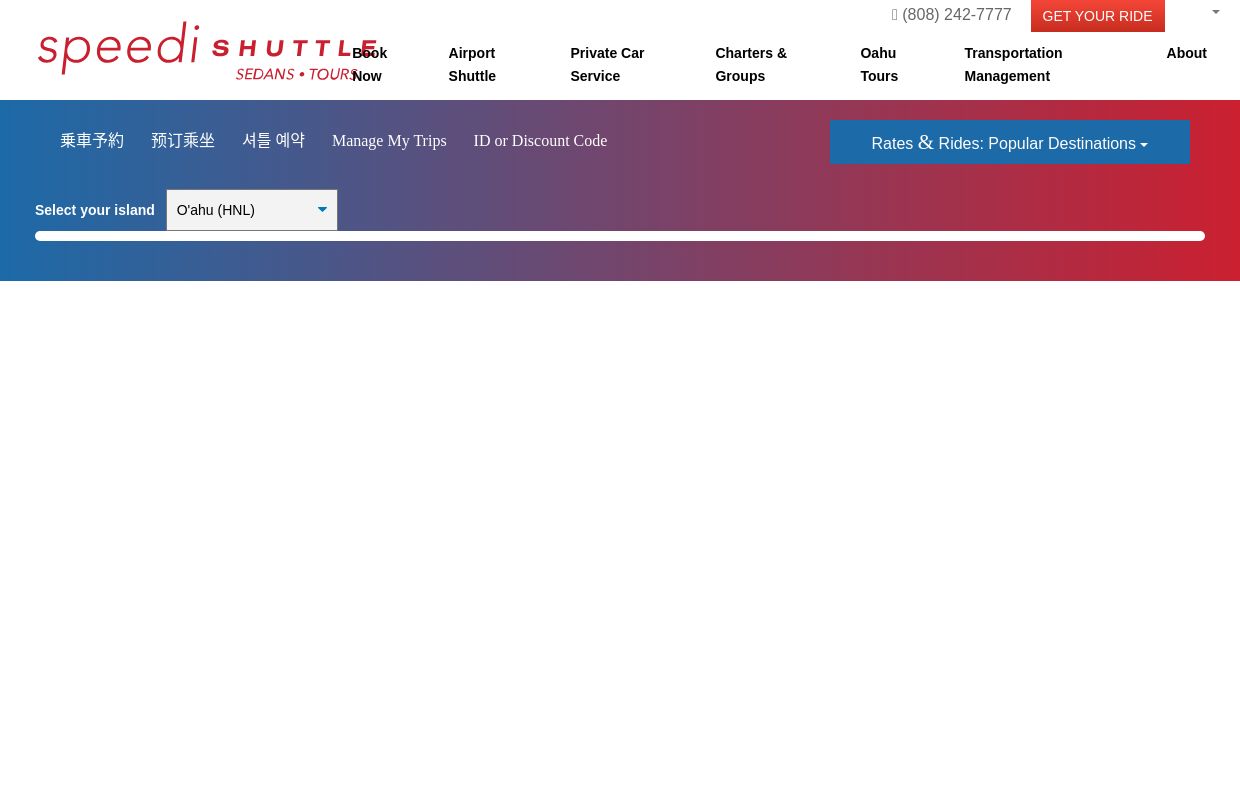Viewport: 1240px width, 800px height.
Task: Click ID or Discount Code
Action: pos(540,140)
